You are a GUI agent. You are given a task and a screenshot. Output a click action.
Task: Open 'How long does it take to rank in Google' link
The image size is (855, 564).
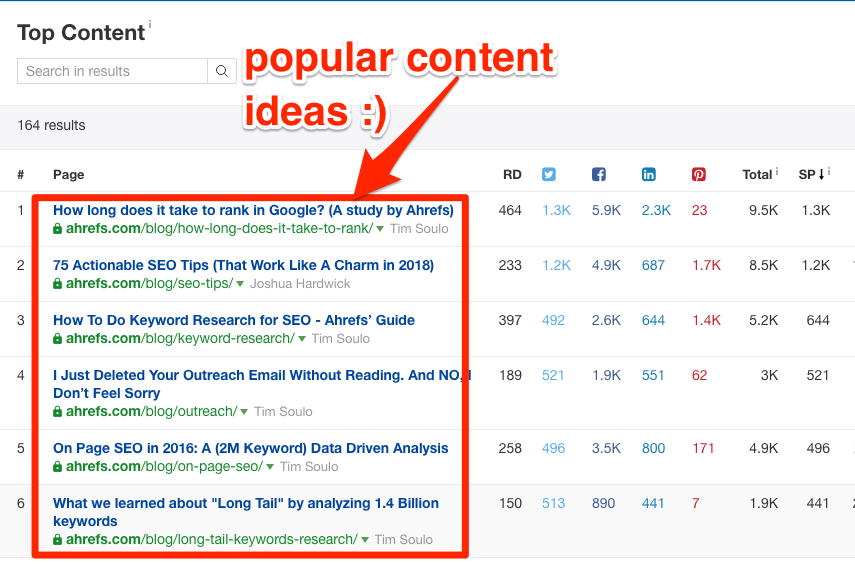(x=254, y=211)
